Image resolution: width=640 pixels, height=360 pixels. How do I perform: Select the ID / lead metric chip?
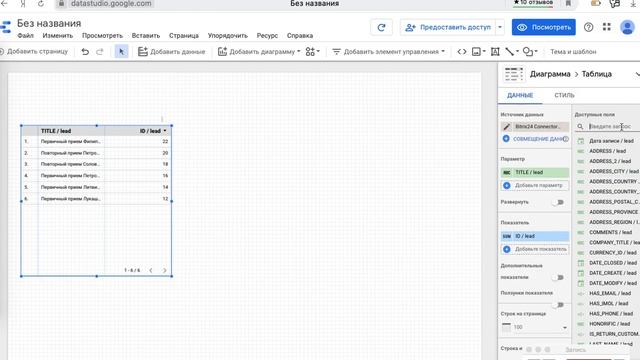click(535, 236)
